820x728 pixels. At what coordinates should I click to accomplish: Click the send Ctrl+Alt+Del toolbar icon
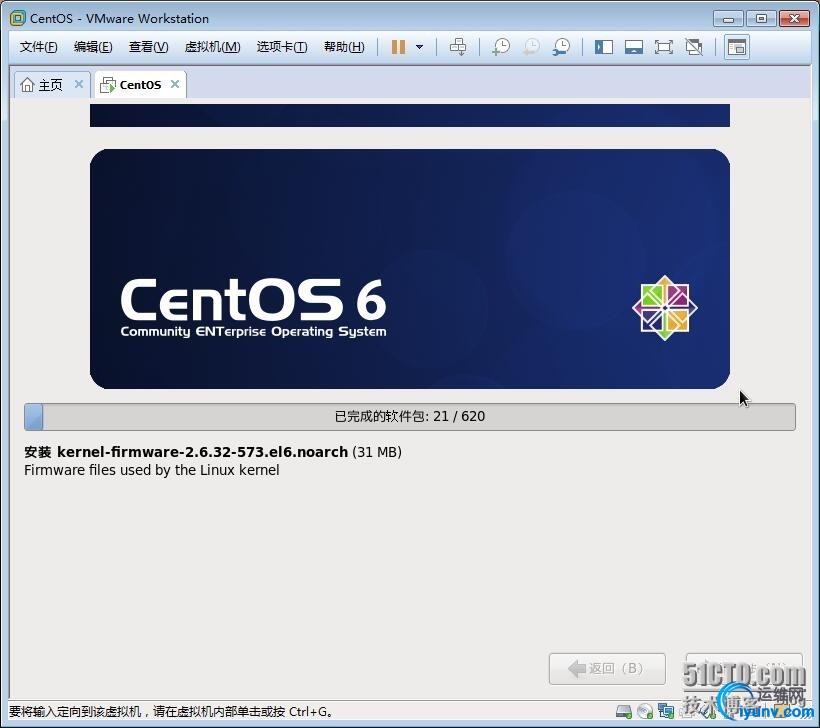458,47
